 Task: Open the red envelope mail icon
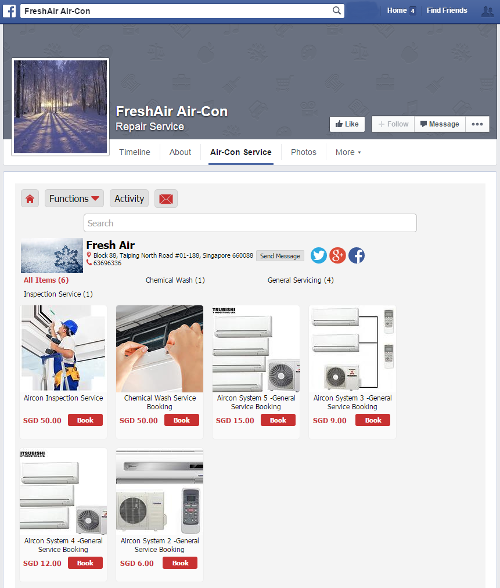(x=166, y=198)
